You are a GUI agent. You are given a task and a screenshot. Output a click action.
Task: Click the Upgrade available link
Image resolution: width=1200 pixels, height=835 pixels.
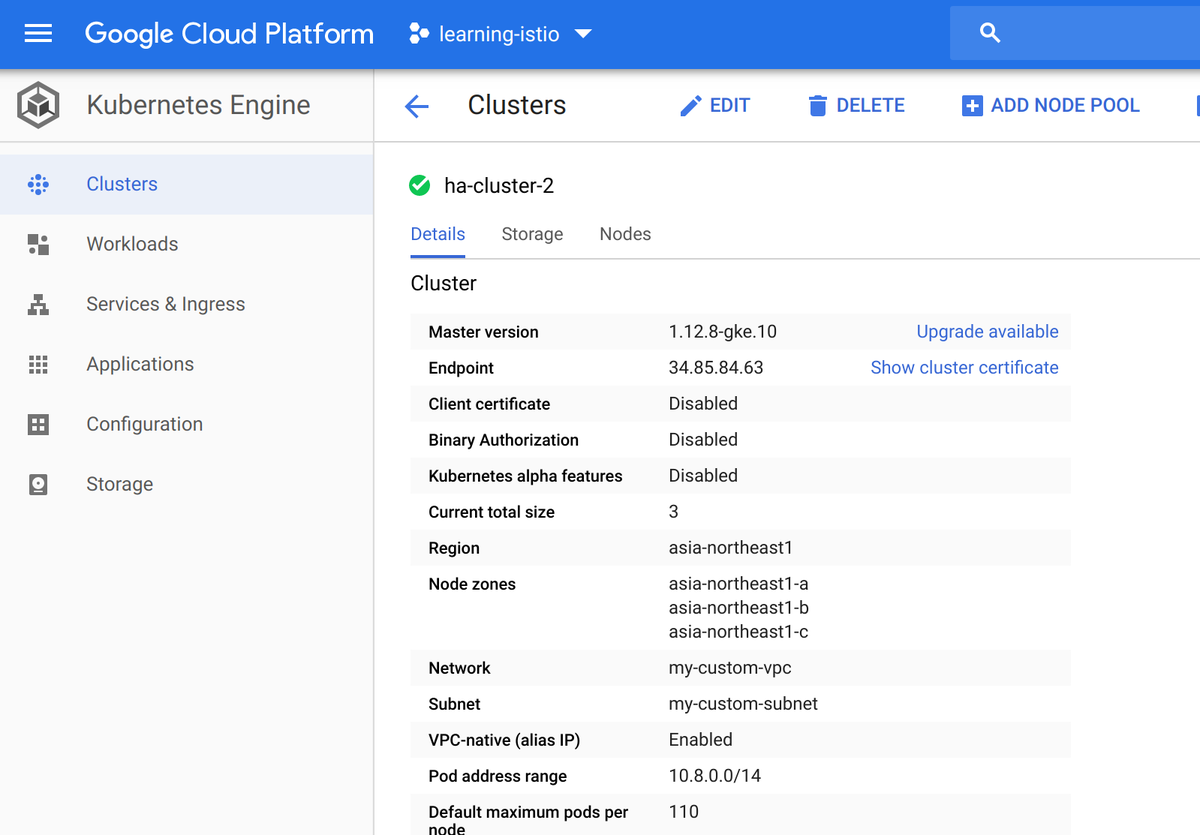click(987, 332)
